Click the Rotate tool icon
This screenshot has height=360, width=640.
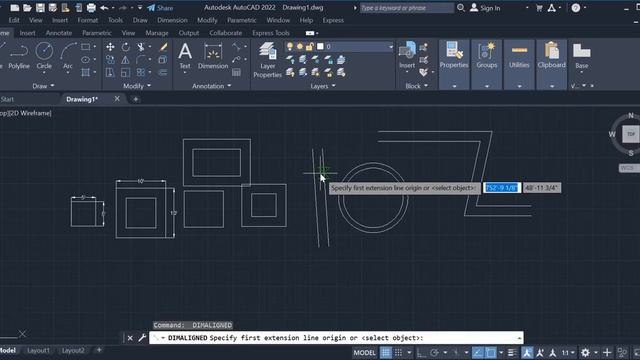pyautogui.click(x=126, y=47)
